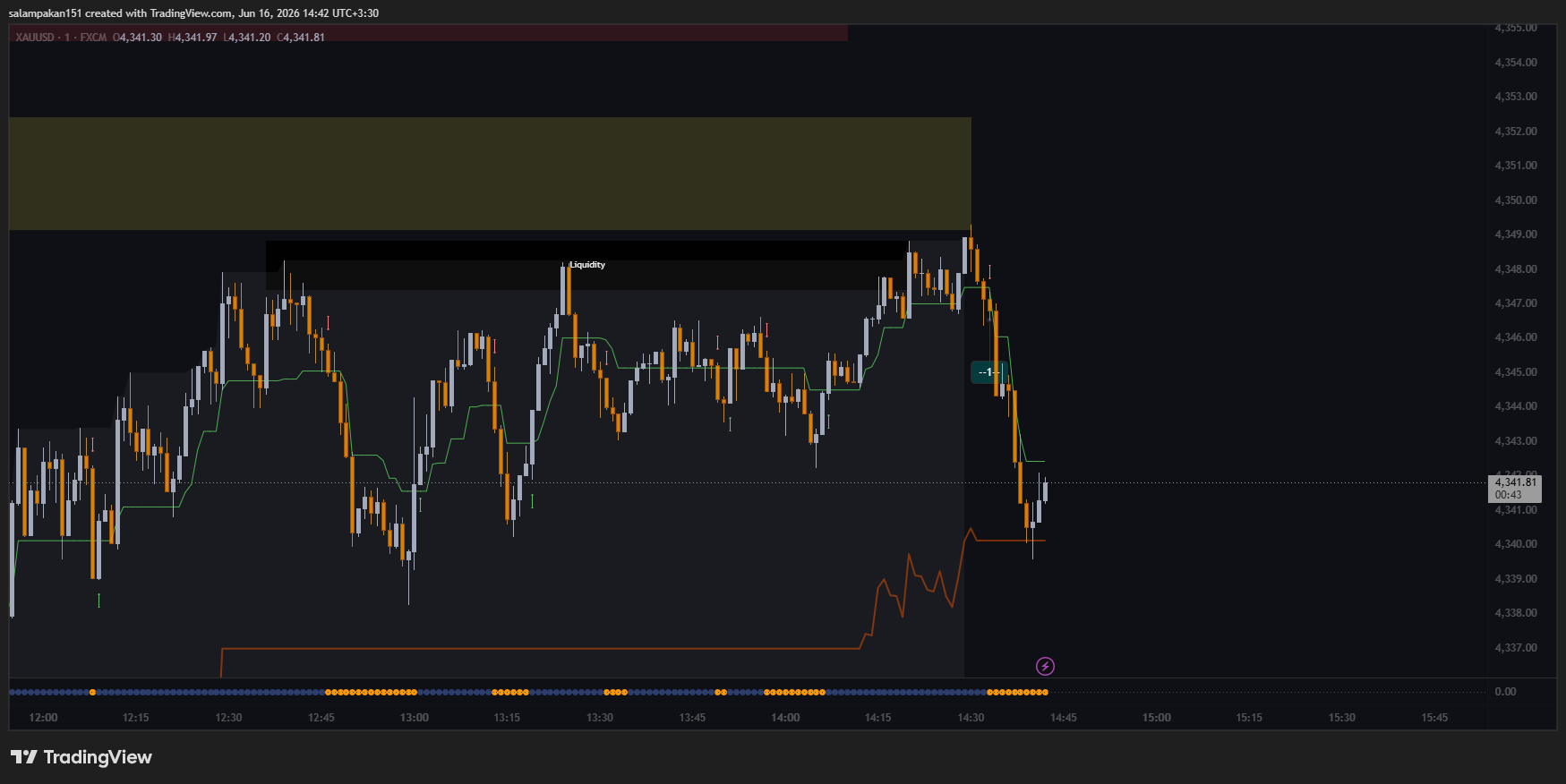Click the 13:15 time axis label
1566x784 pixels.
[507, 718]
